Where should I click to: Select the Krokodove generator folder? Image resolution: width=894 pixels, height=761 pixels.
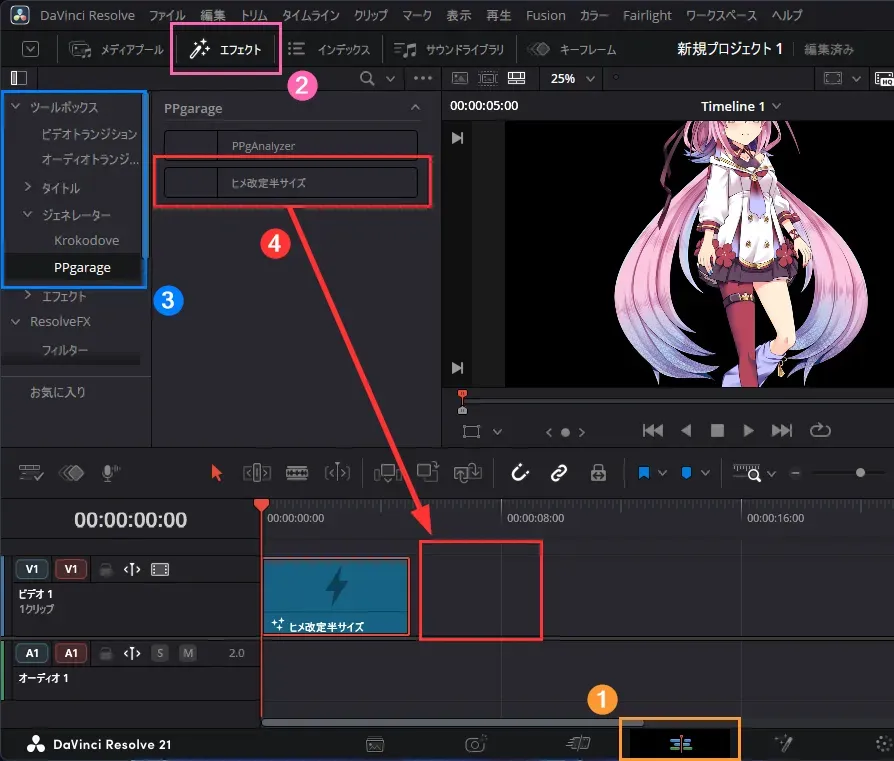(87, 241)
